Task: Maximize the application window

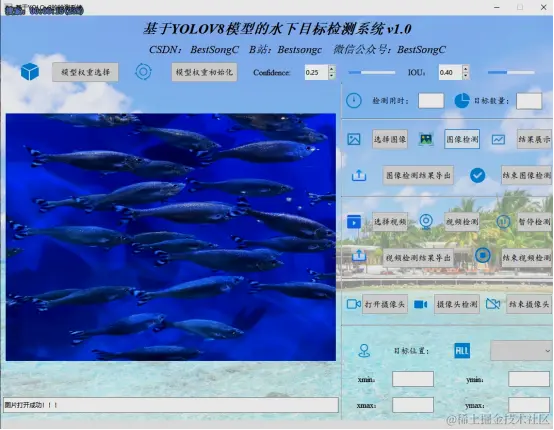Action: pos(520,7)
